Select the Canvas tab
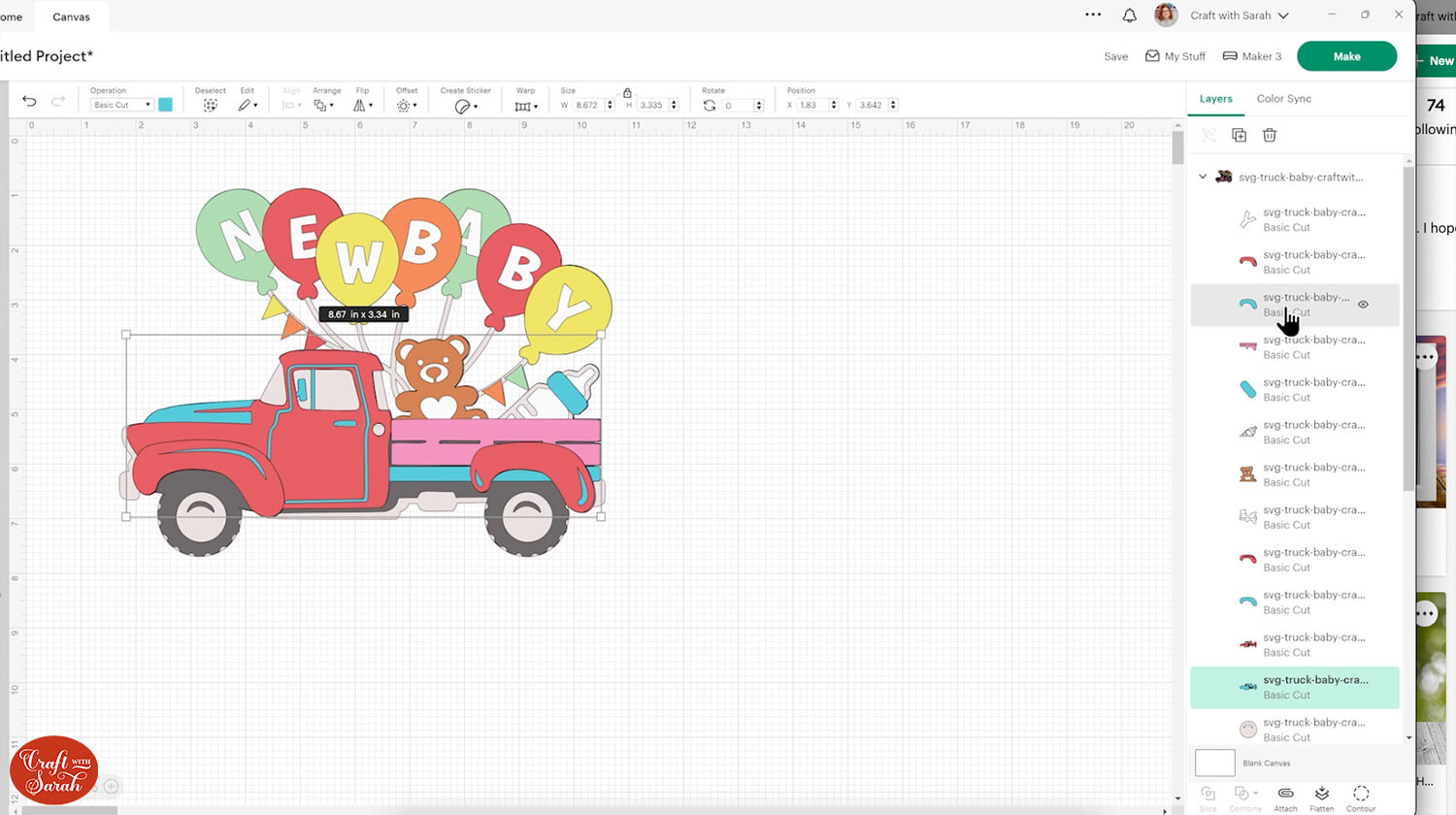The image size is (1456, 815). [71, 16]
